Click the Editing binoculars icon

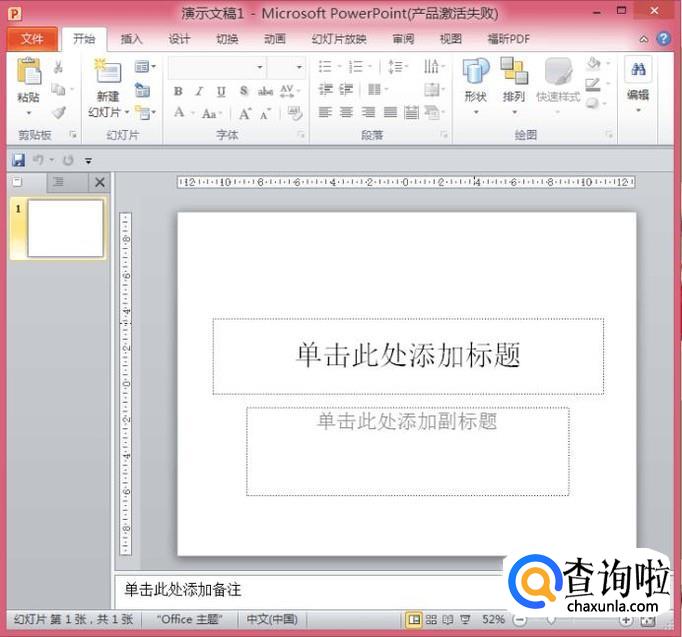638,70
